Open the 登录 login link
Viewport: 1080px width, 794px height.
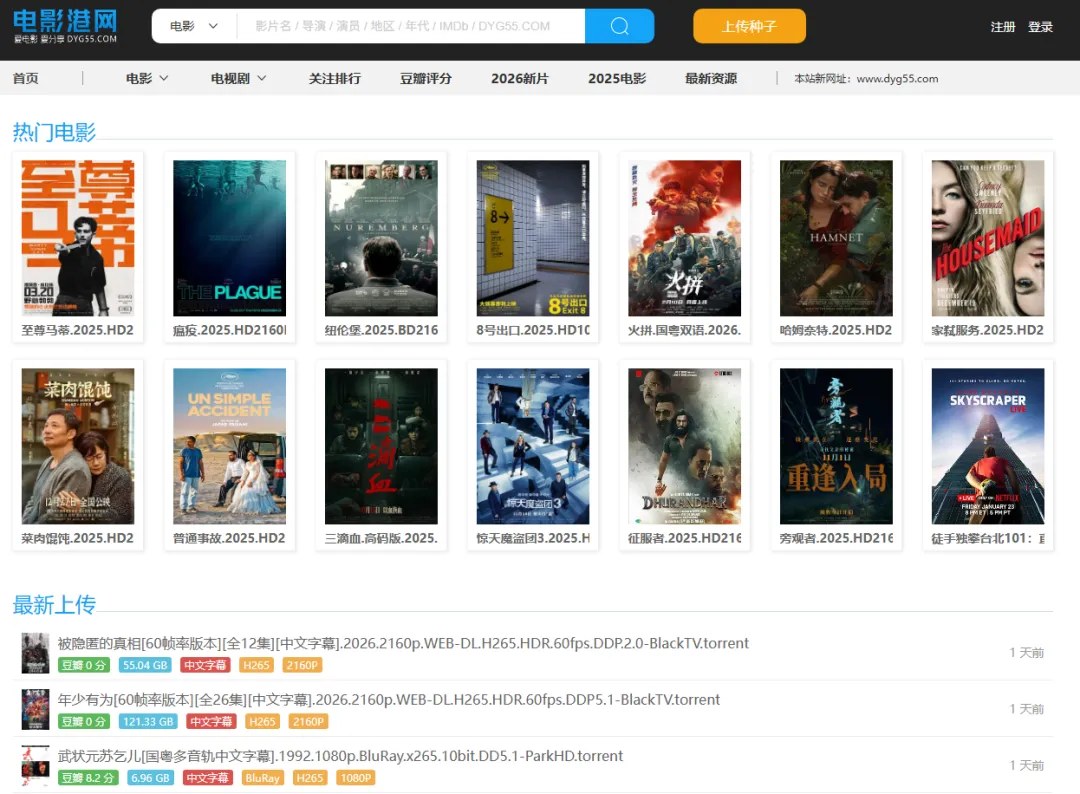(x=1040, y=27)
